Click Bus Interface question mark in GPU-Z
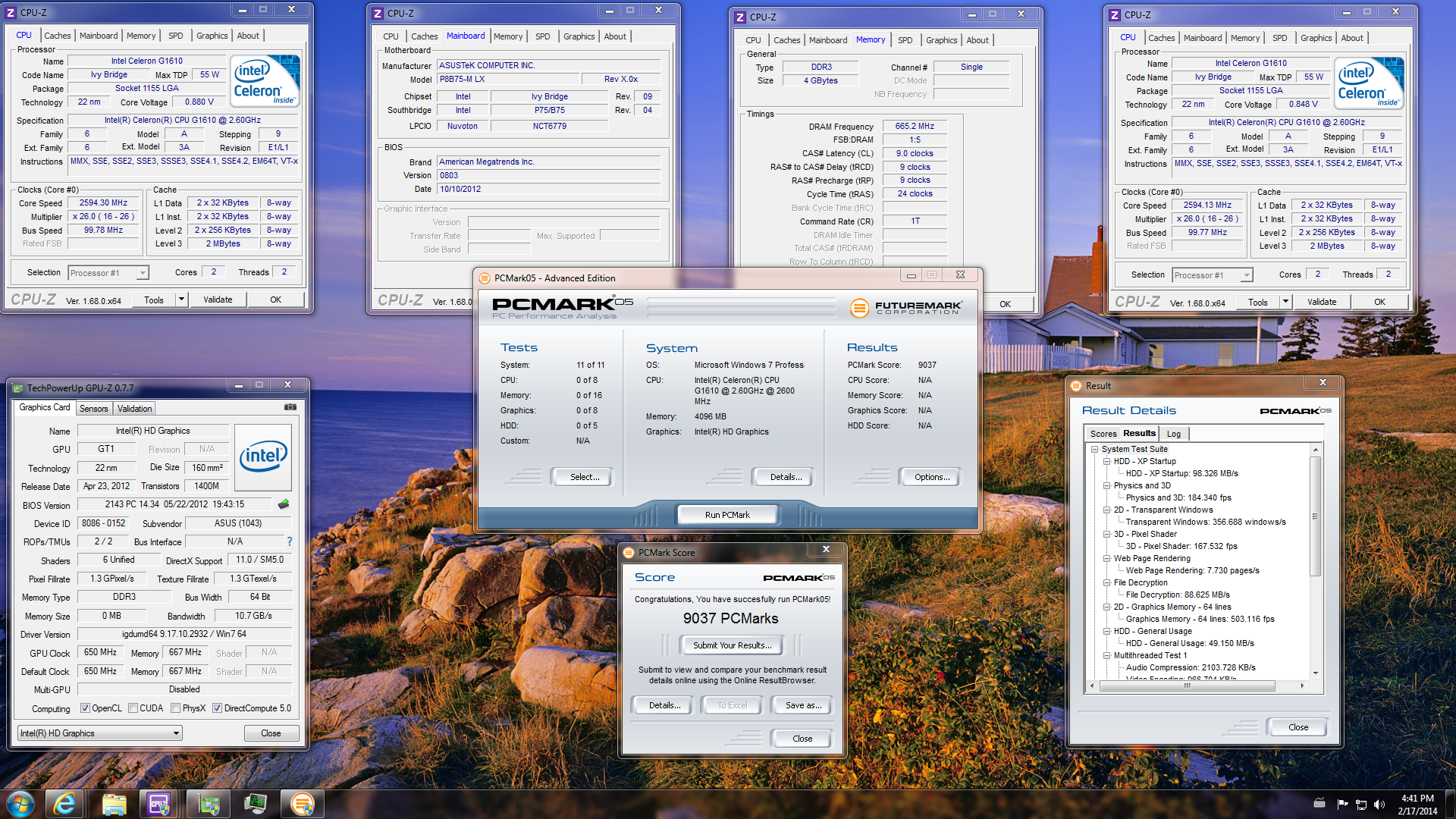Viewport: 1456px width, 819px height. (289, 541)
